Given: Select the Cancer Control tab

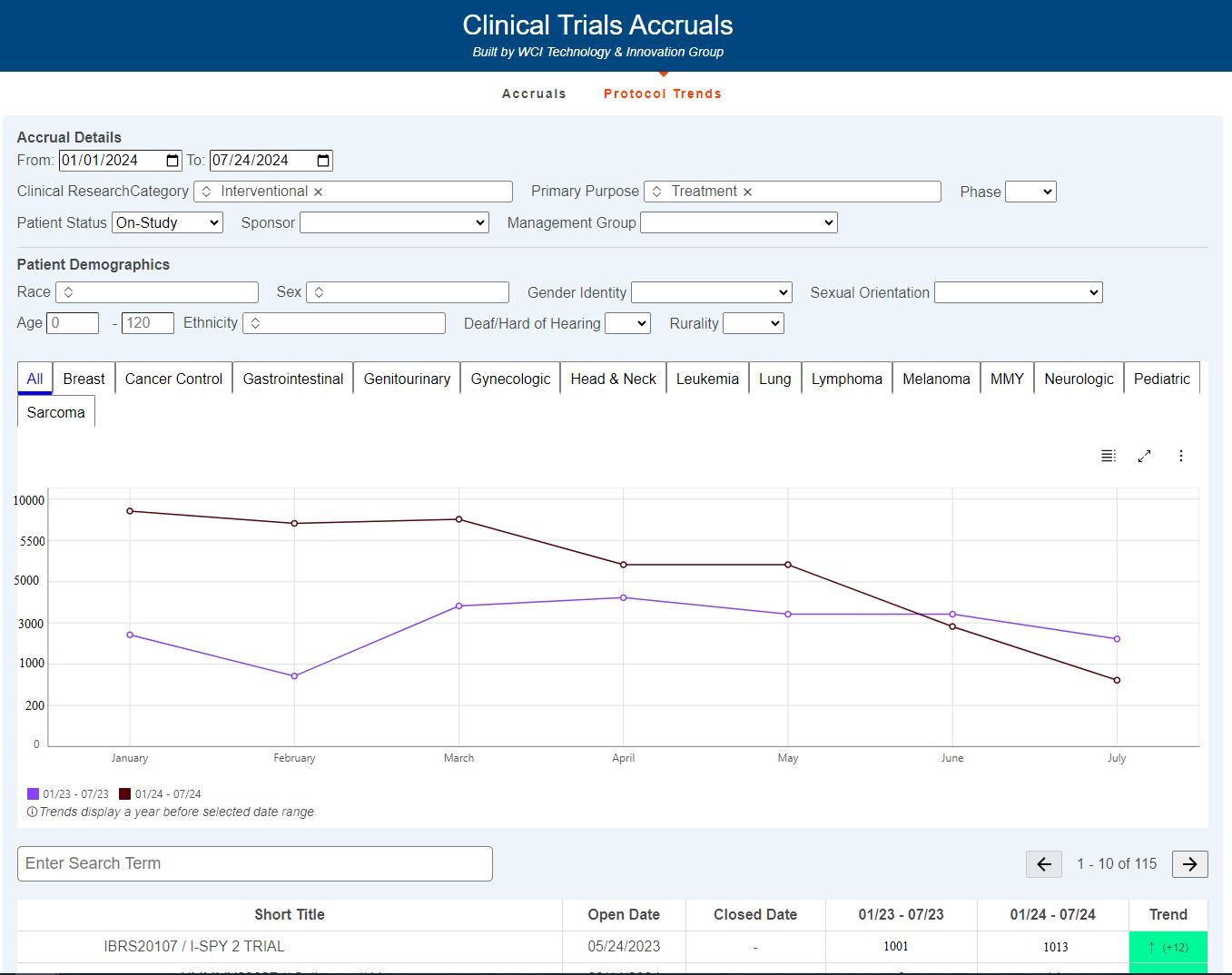Looking at the screenshot, I should (x=173, y=379).
